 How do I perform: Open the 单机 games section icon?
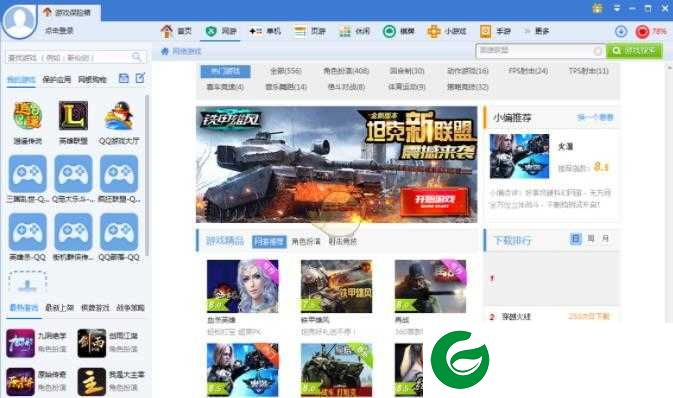[x=255, y=31]
